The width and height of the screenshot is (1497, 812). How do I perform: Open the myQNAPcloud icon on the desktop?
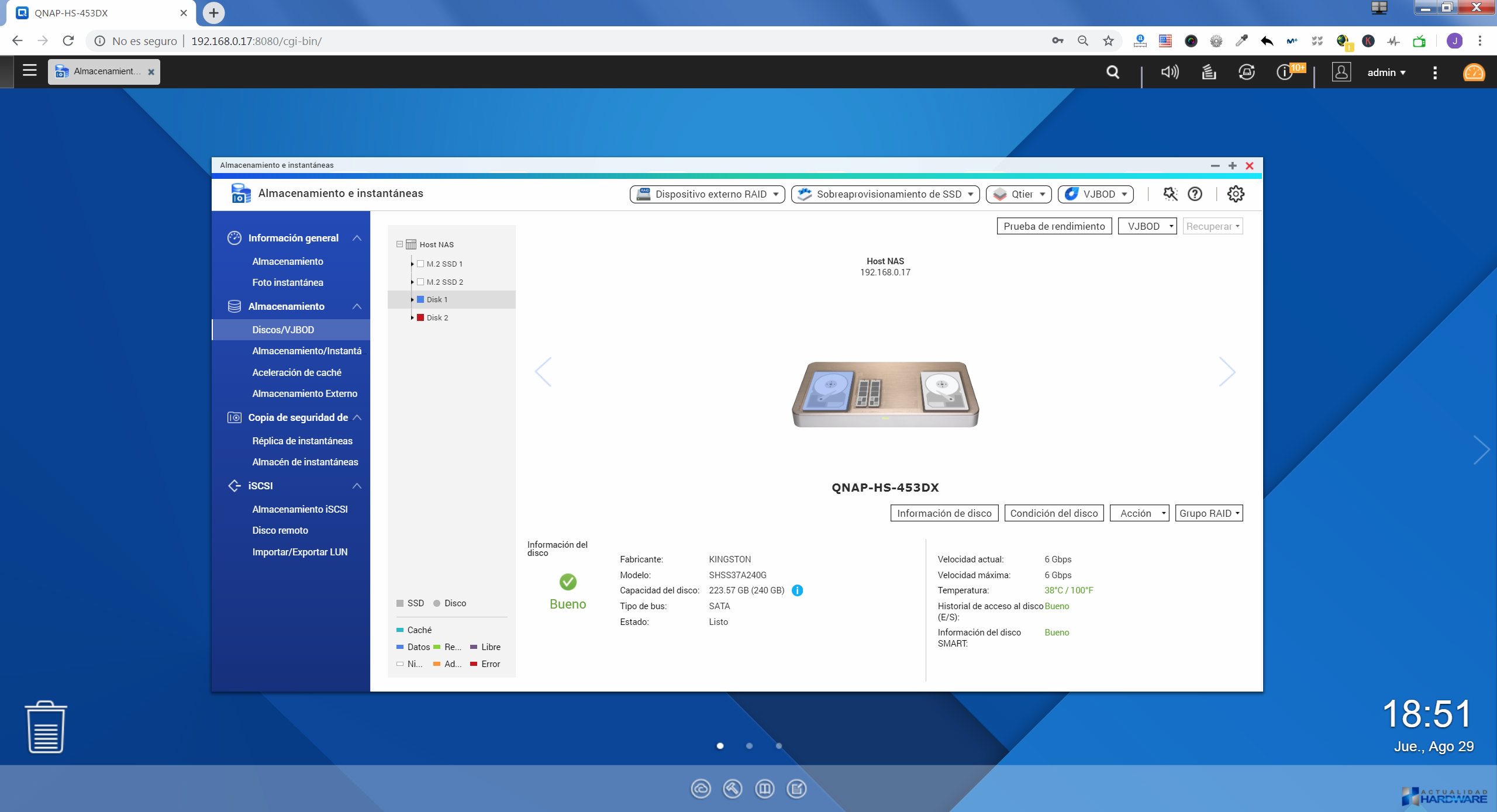700,788
